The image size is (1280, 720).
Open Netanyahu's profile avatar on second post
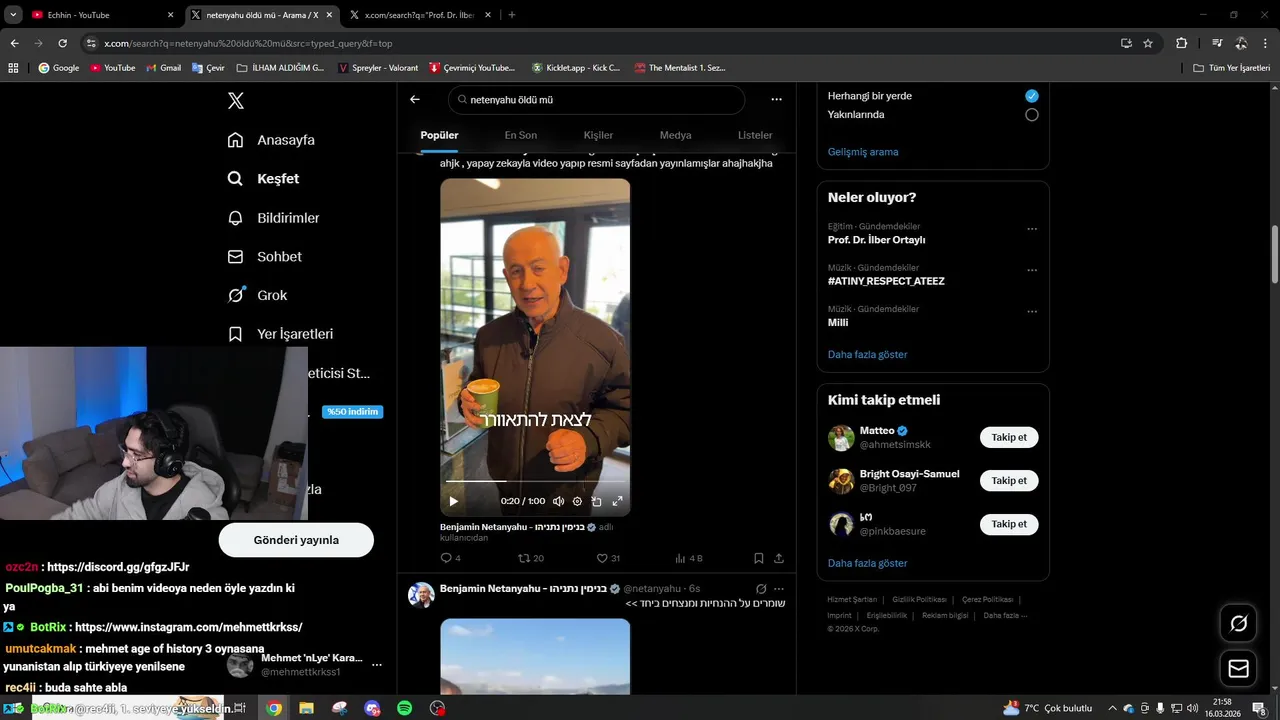(x=421, y=595)
